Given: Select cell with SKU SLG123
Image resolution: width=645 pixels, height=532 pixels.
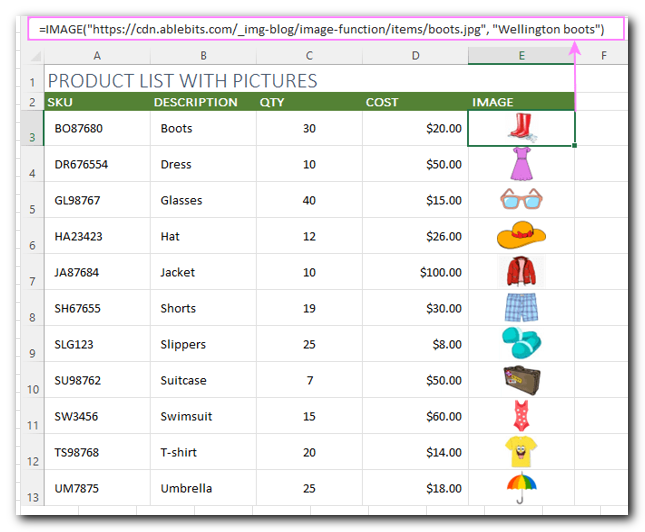Looking at the screenshot, I should click(97, 344).
